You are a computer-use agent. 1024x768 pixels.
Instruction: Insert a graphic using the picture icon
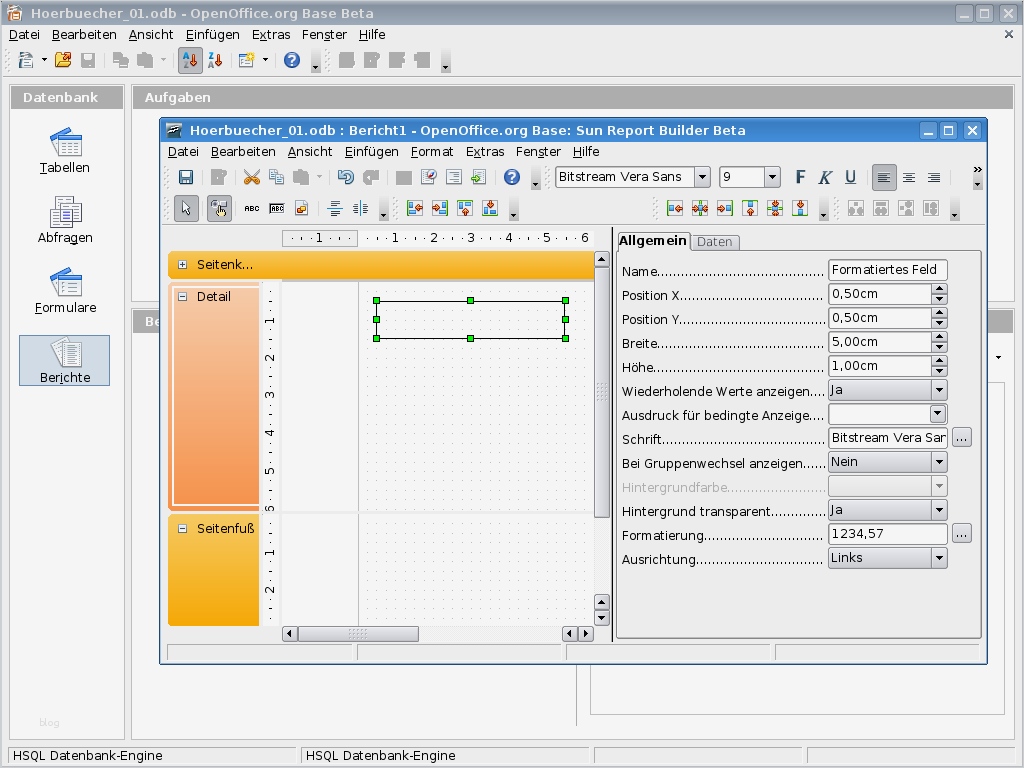[302, 209]
